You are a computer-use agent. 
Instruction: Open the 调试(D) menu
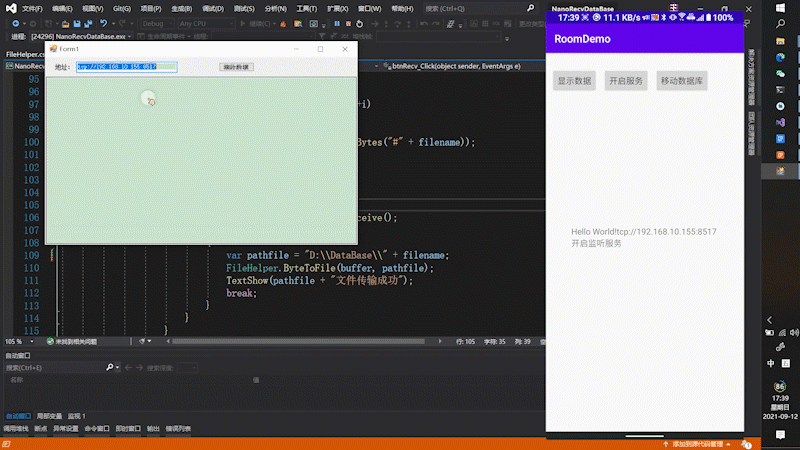213,8
